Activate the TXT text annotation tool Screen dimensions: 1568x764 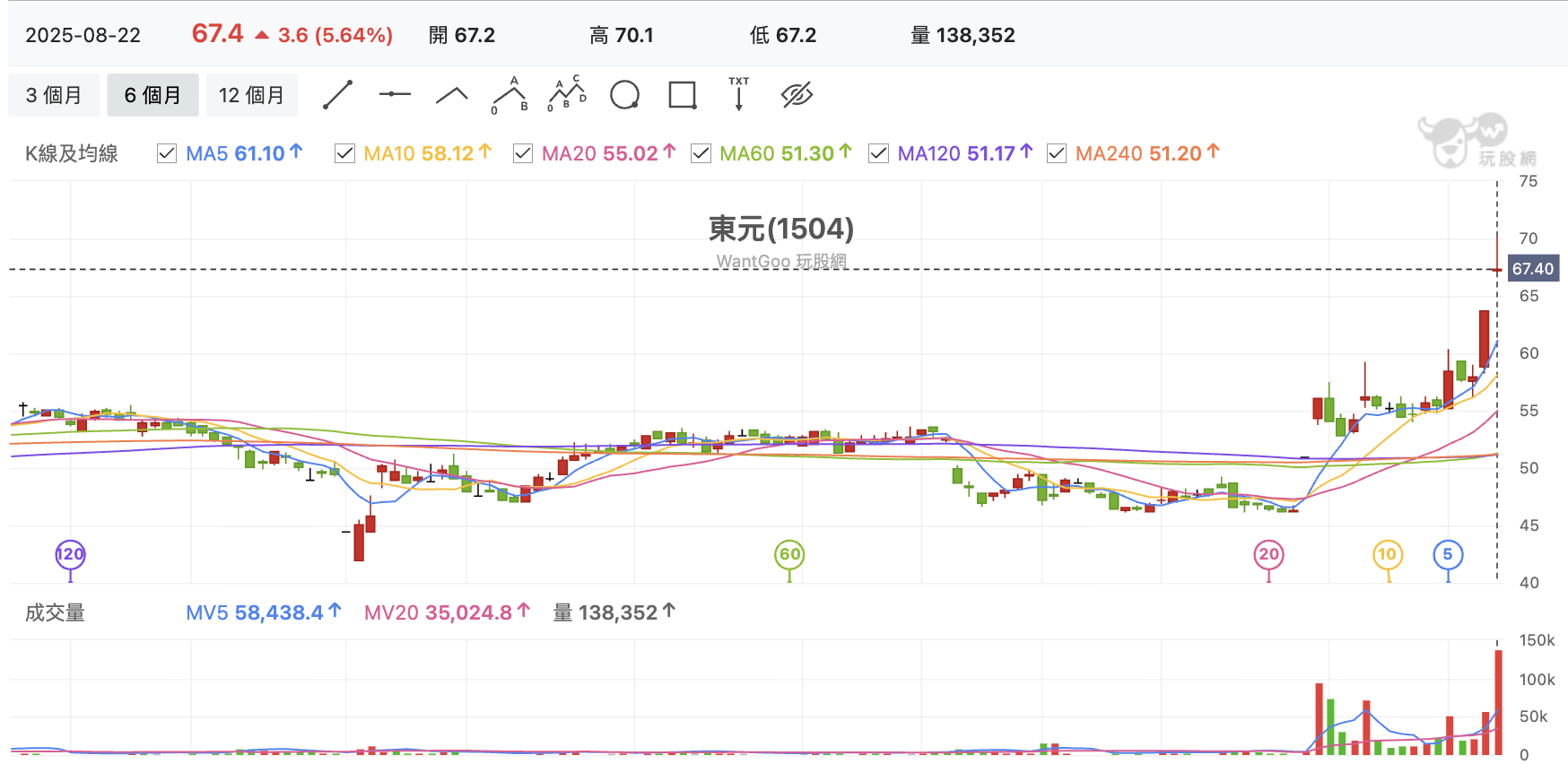(738, 93)
